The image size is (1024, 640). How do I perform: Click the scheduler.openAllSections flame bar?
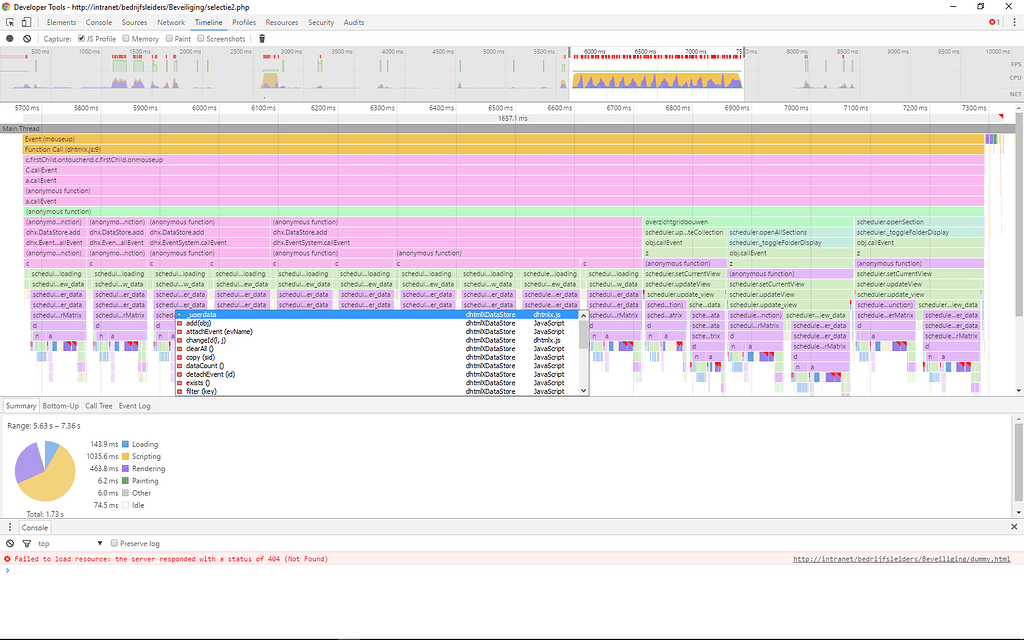(x=791, y=232)
